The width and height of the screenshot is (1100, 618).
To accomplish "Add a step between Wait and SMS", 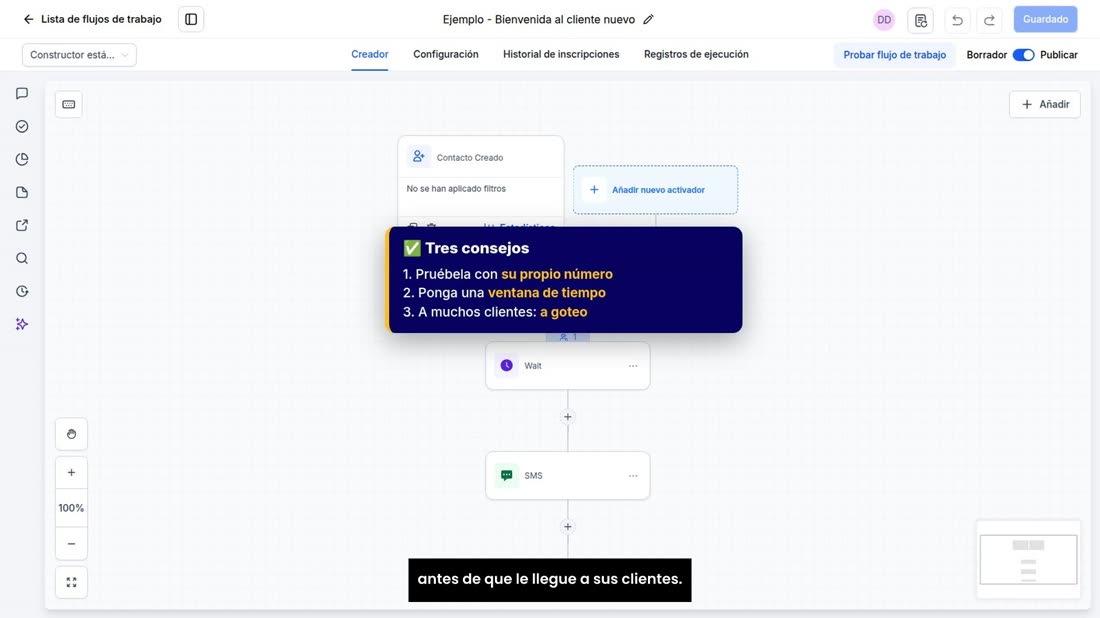I will tap(568, 417).
